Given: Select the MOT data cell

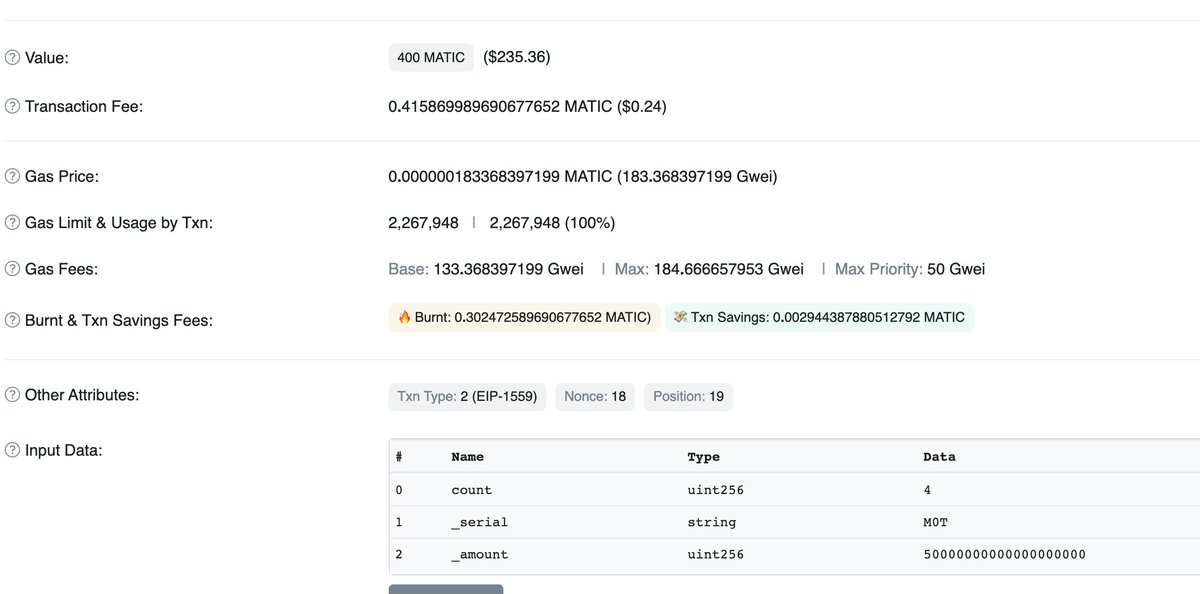Looking at the screenshot, I should point(935,522).
